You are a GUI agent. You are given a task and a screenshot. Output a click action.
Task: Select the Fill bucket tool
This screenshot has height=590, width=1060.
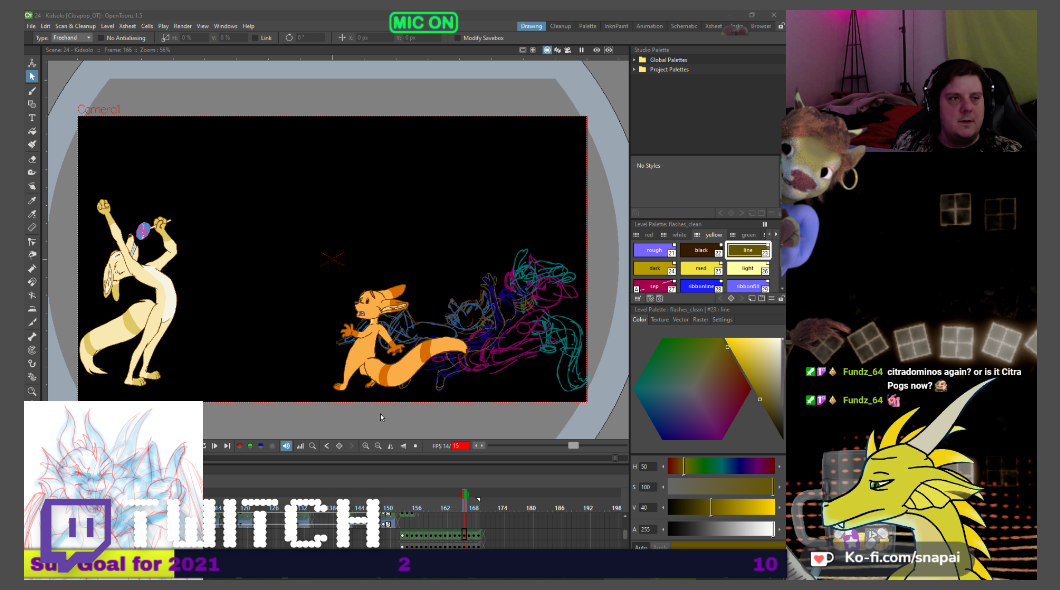(x=32, y=131)
